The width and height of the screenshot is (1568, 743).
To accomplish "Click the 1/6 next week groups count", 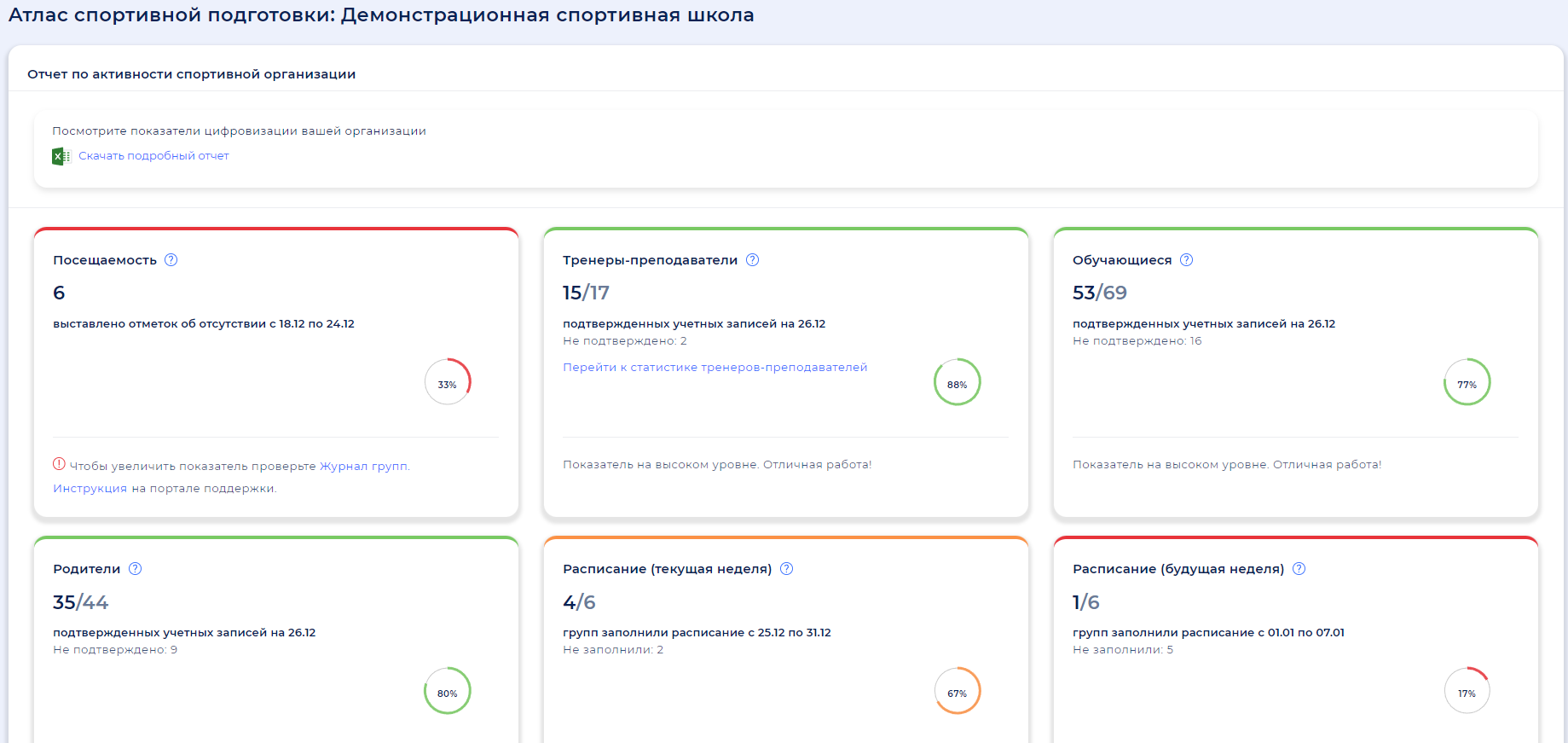I will pyautogui.click(x=1086, y=602).
